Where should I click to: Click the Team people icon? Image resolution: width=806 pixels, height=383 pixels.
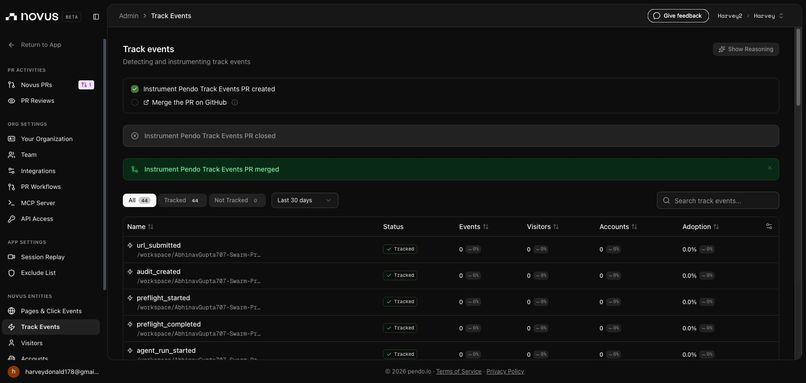pos(11,155)
